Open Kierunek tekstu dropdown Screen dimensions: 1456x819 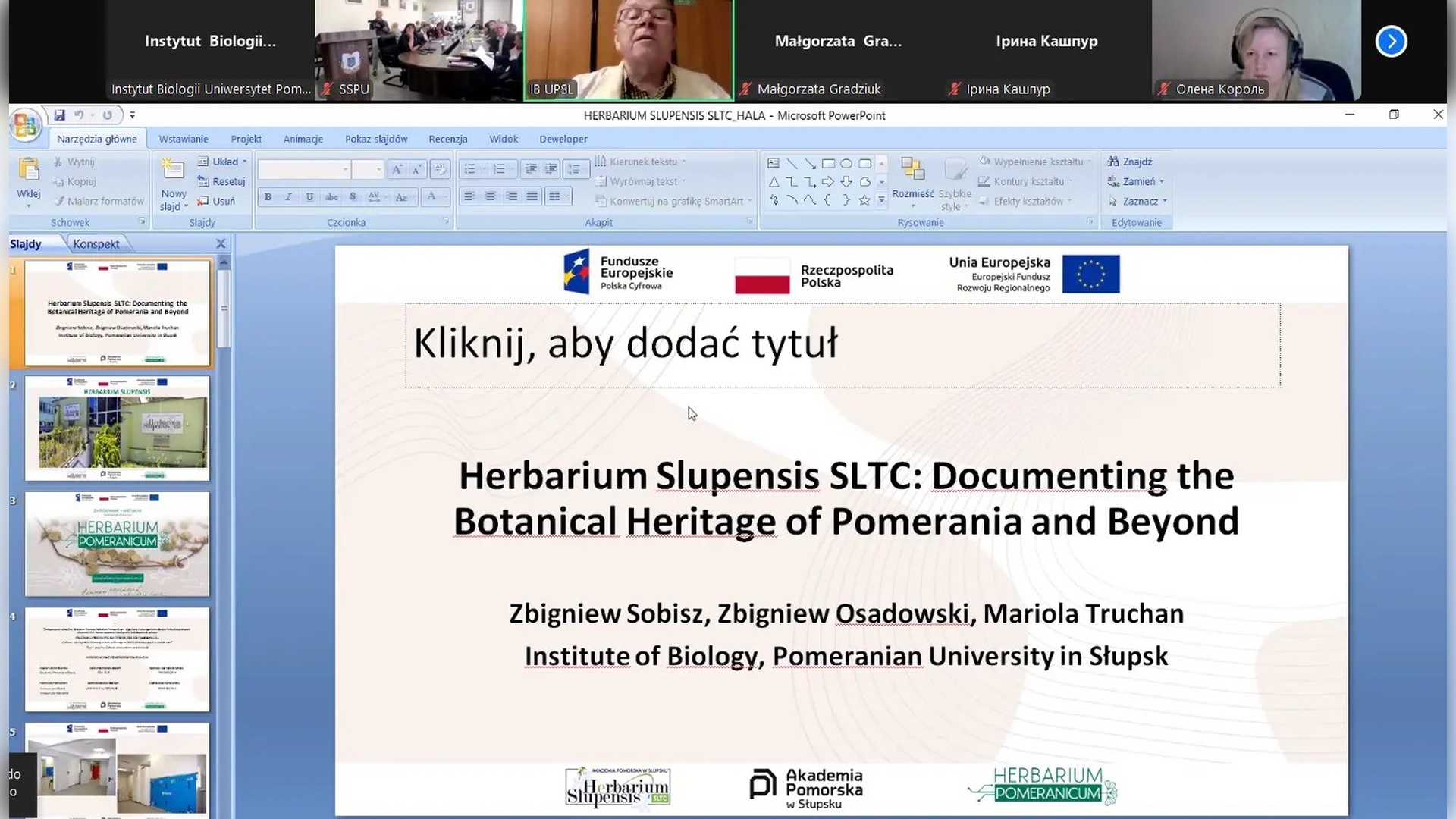coord(641,162)
